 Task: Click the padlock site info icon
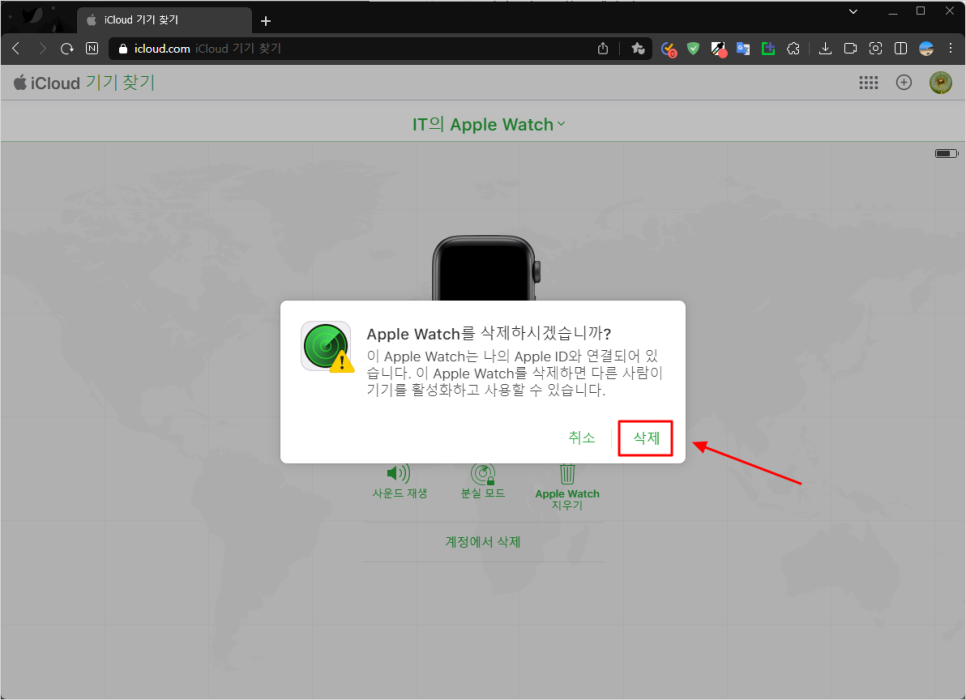[123, 49]
